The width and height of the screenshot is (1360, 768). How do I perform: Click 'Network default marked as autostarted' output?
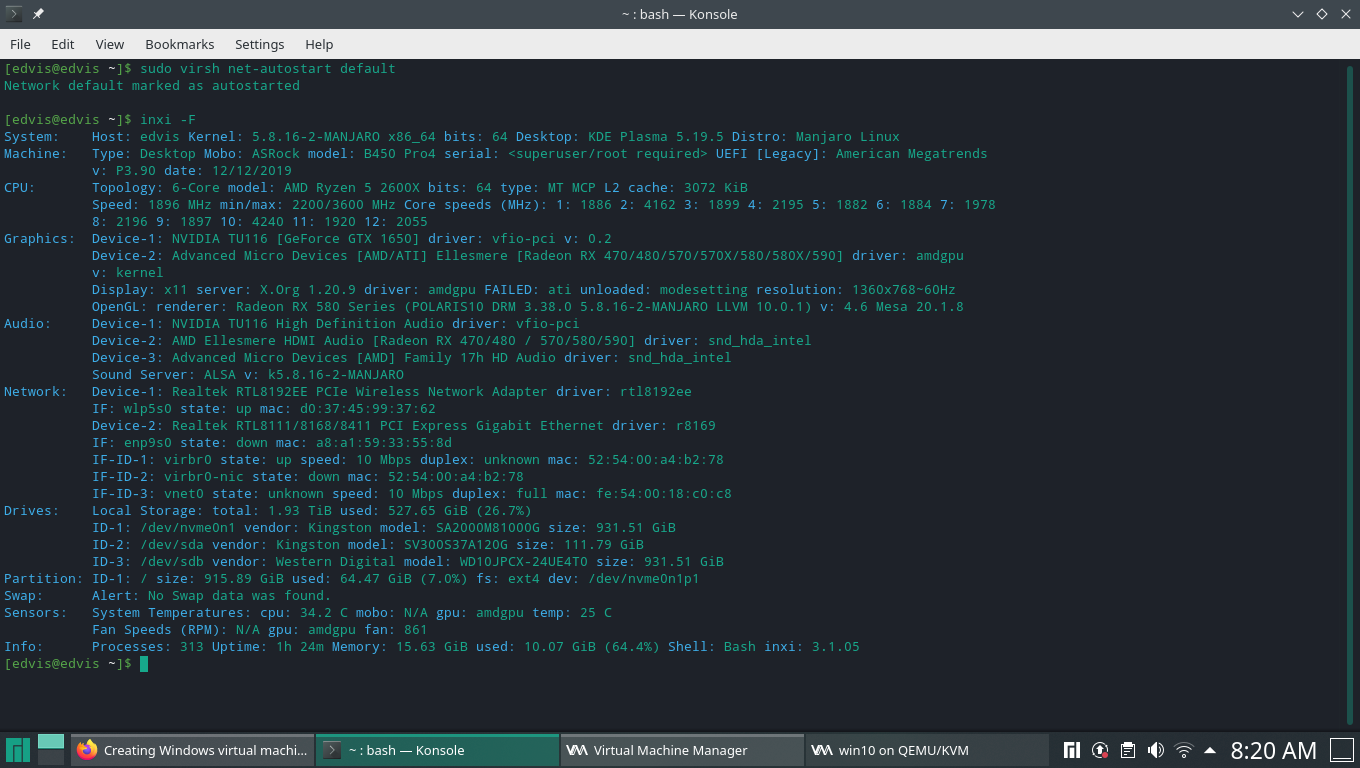(152, 86)
